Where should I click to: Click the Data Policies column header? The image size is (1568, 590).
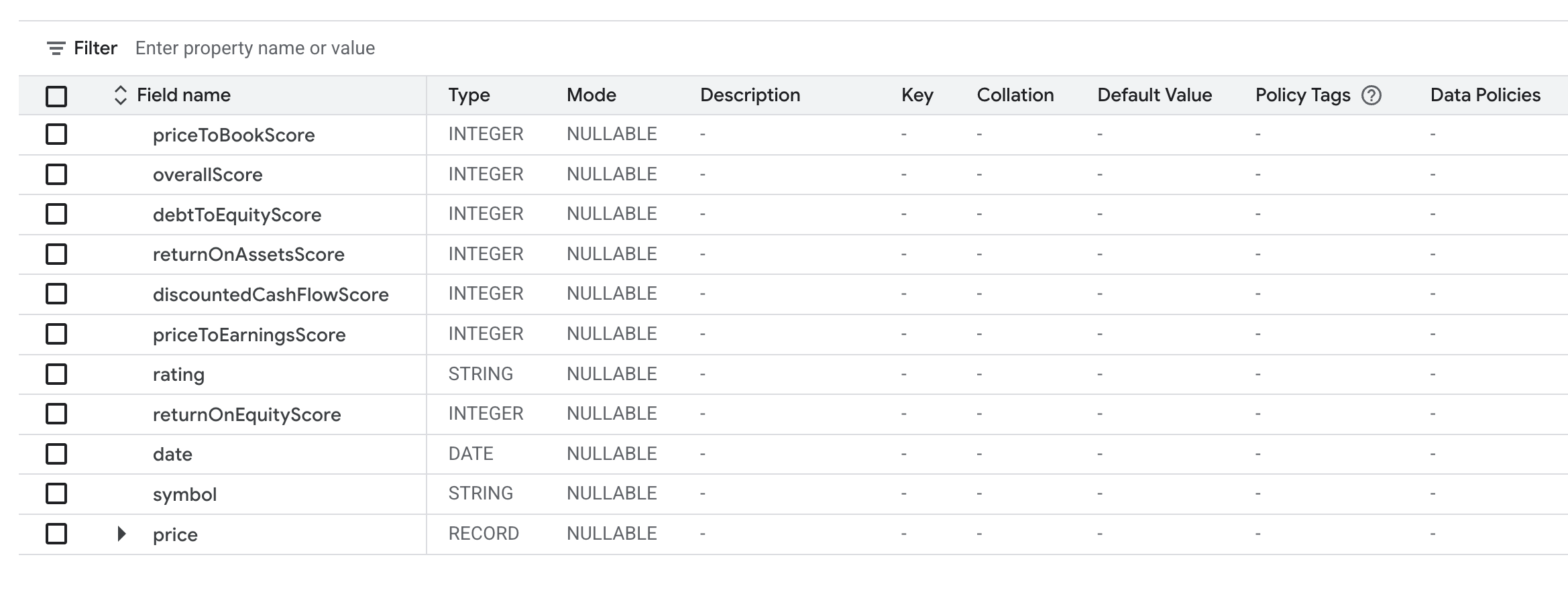click(1485, 95)
